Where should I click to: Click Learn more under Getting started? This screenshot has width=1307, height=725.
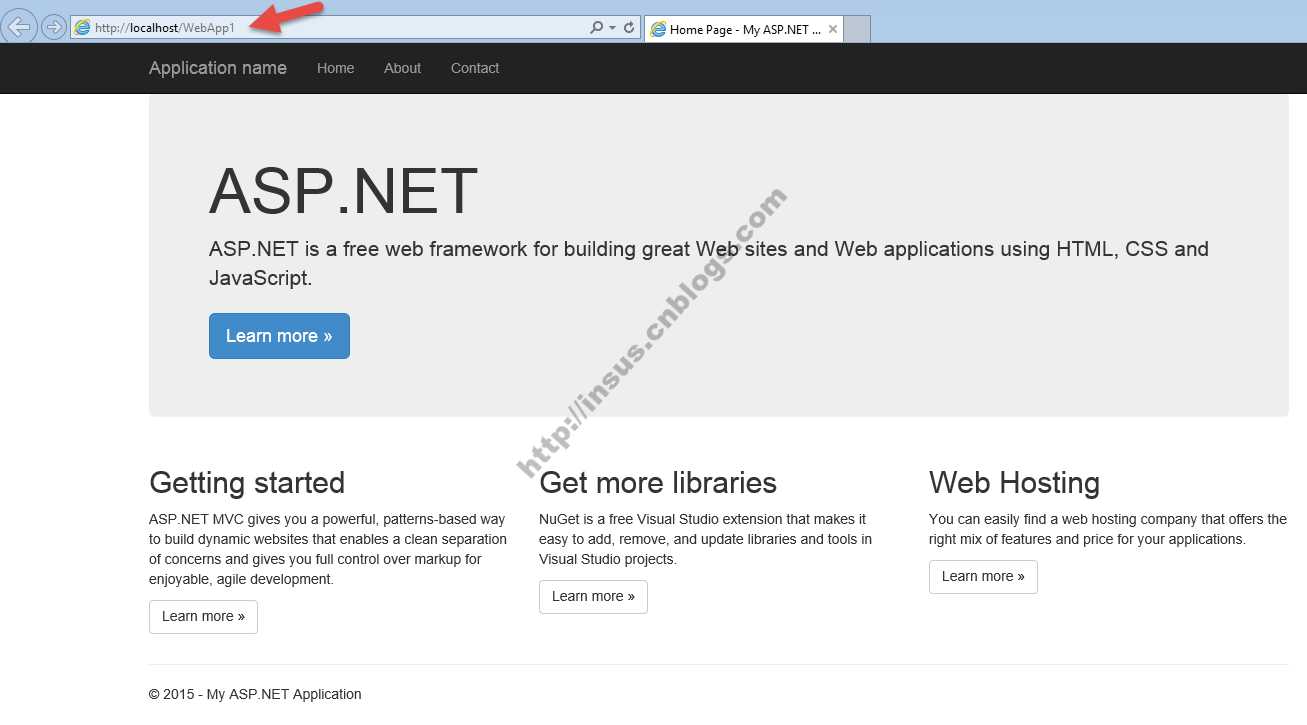(x=203, y=616)
